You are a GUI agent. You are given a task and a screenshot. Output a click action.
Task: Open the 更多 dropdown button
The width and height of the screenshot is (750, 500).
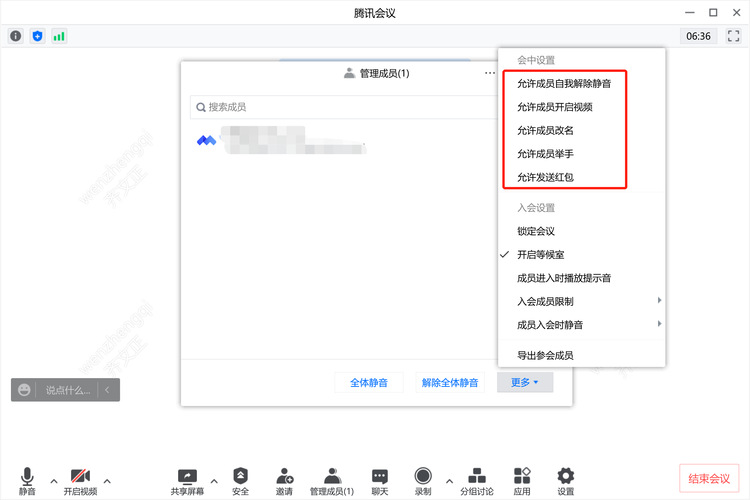tap(525, 382)
